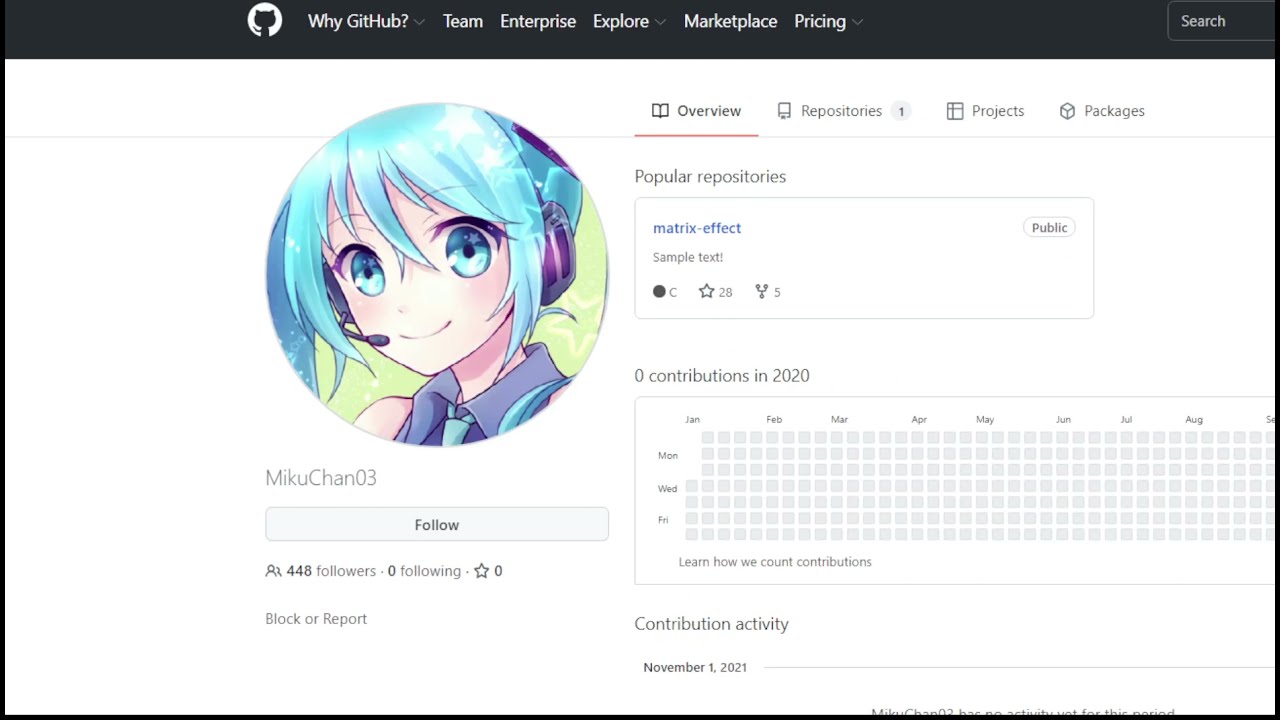Screen dimensions: 1280x720
Task: Go to Marketplace
Action: coord(730,21)
